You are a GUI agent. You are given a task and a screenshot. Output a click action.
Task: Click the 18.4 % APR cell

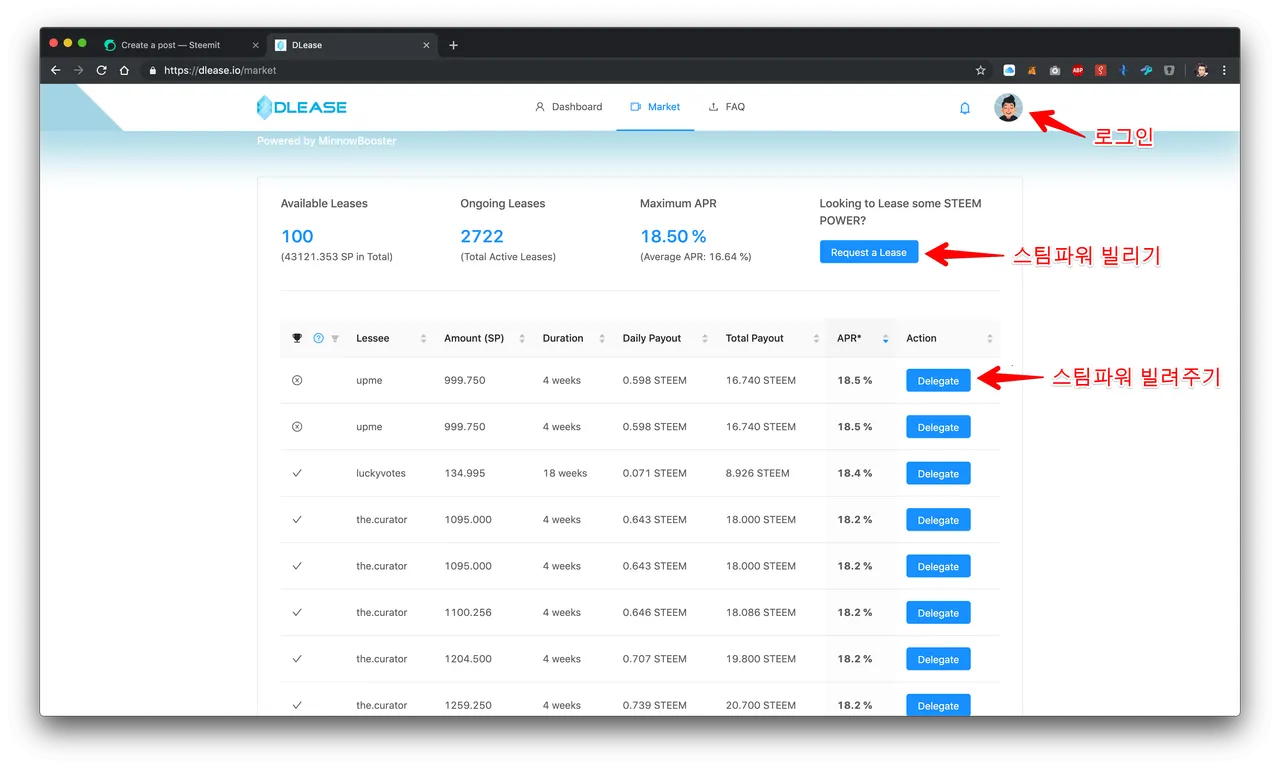pos(855,474)
